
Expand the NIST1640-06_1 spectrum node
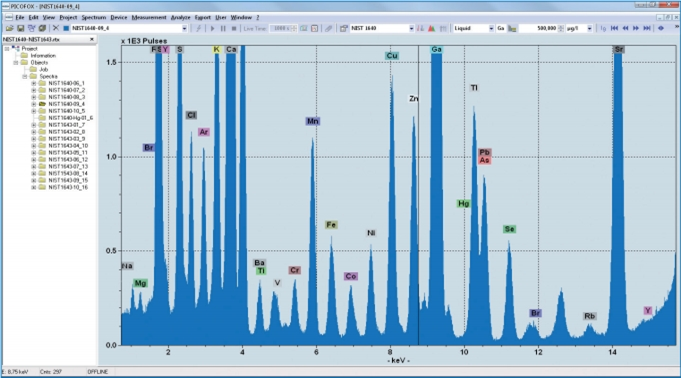(33, 83)
